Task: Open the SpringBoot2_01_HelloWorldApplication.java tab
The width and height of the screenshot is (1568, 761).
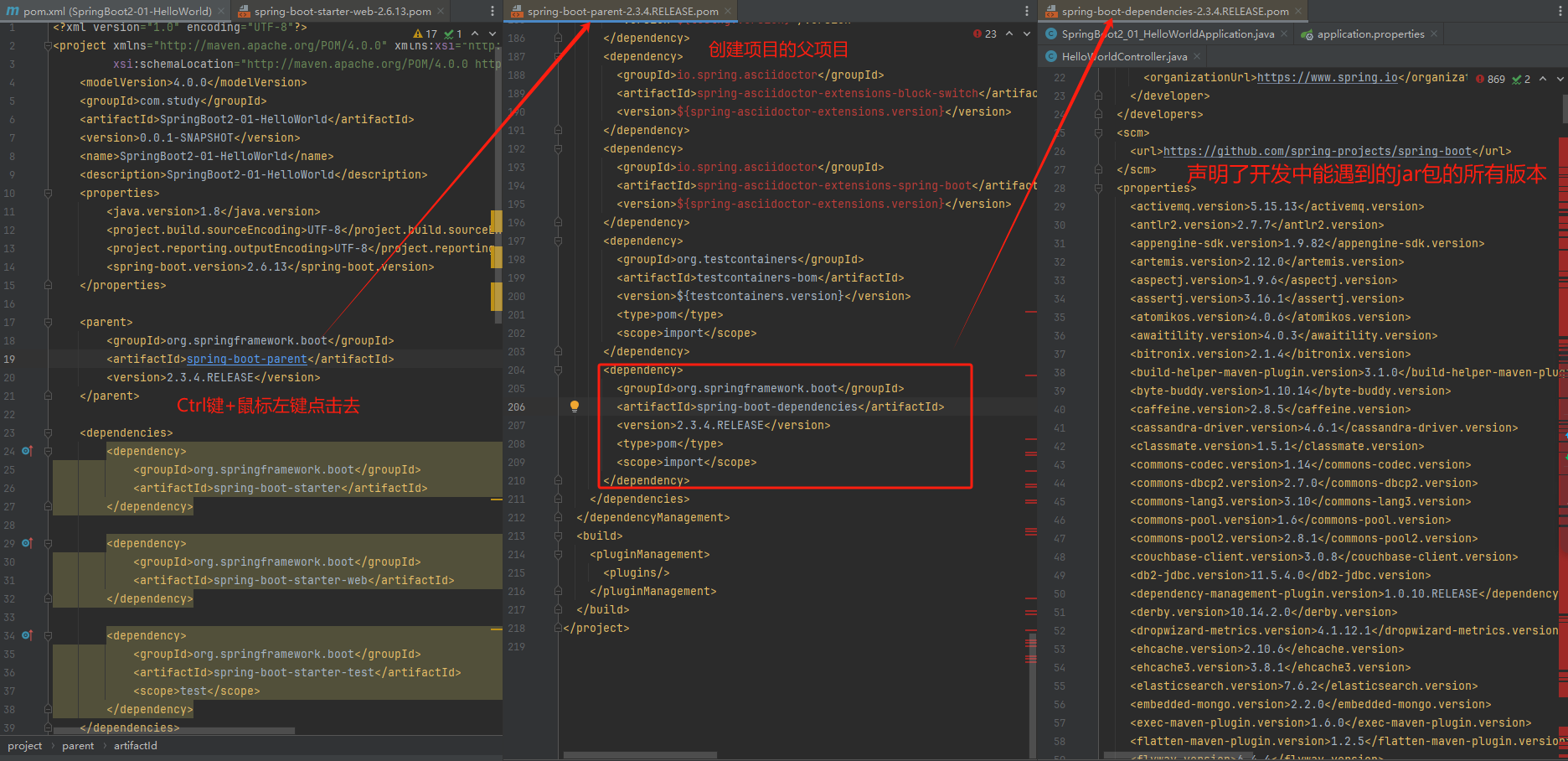Action: pyautogui.click(x=1168, y=34)
